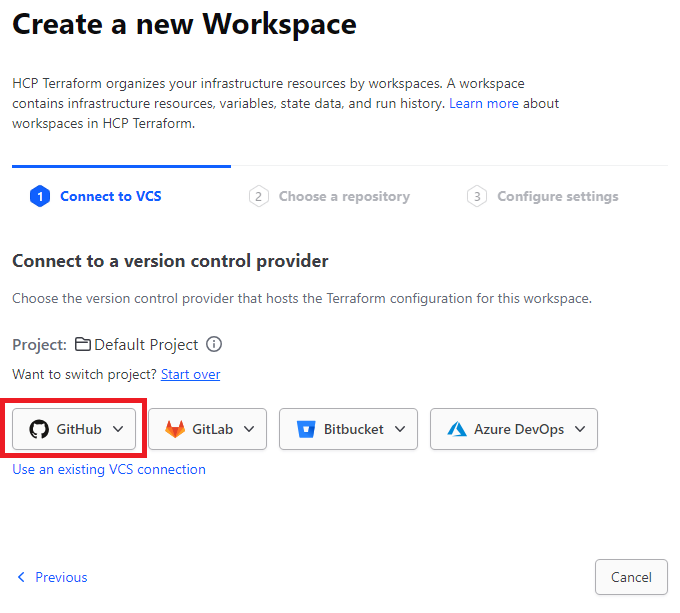
Task: Click the step 3 hexagon badge
Action: tap(477, 196)
